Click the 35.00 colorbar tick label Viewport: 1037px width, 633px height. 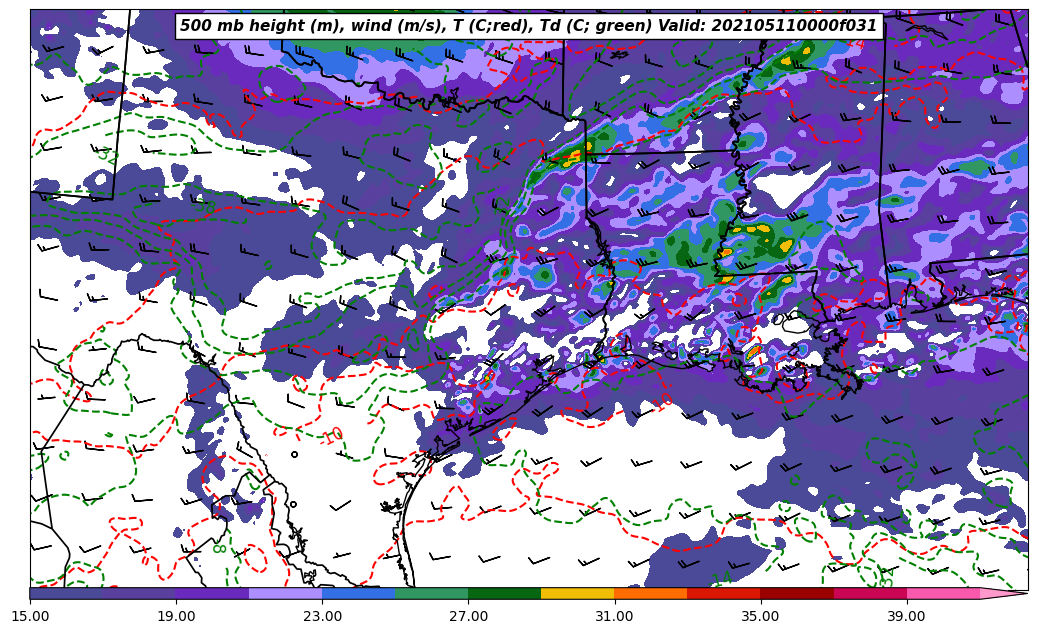(760, 616)
